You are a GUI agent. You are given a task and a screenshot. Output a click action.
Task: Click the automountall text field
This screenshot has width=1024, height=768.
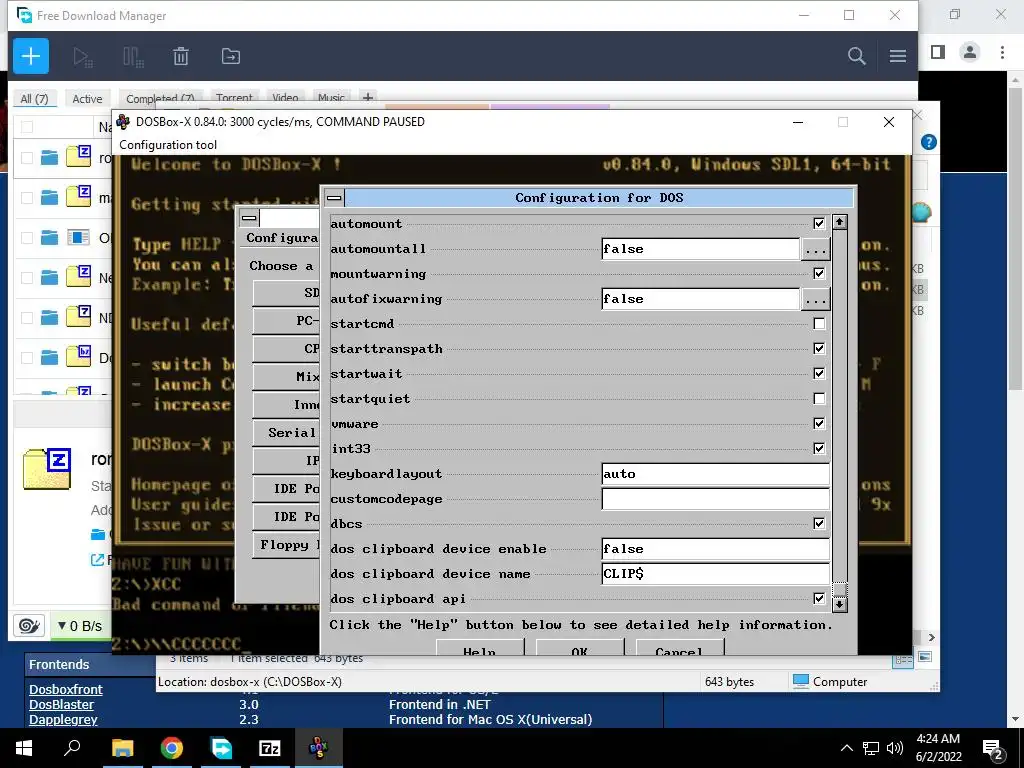pyautogui.click(x=700, y=249)
